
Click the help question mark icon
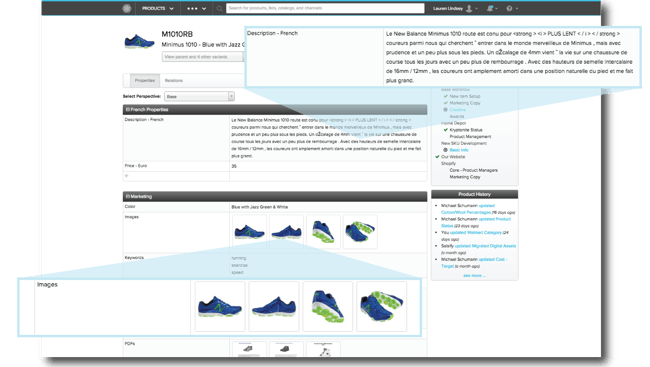[x=509, y=8]
